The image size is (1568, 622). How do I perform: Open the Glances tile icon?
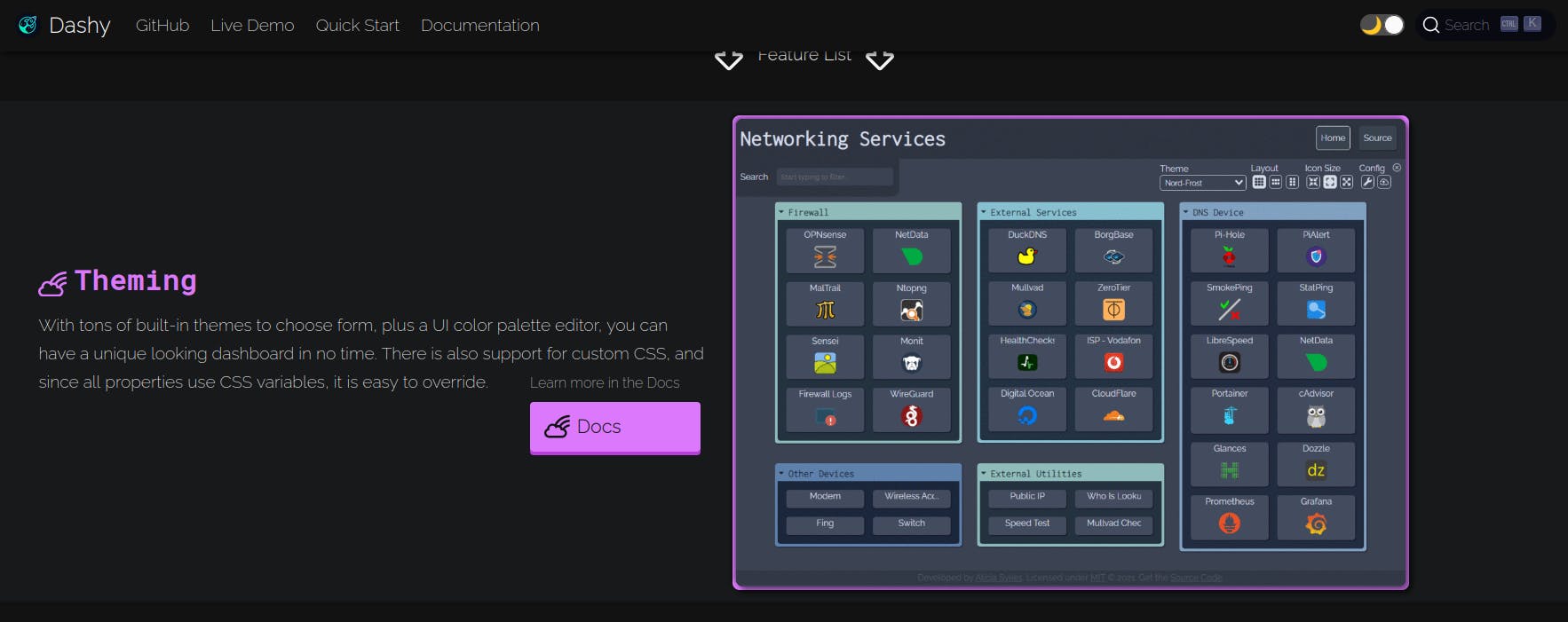(x=1229, y=470)
